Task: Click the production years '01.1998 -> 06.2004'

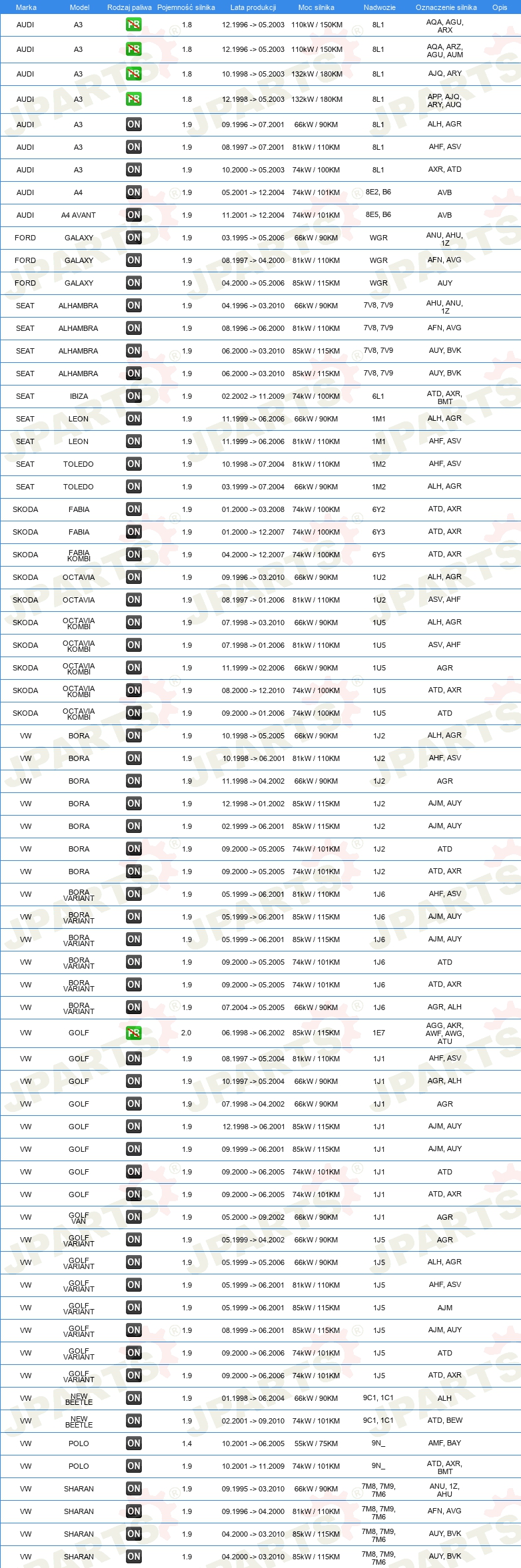Action: click(253, 1398)
